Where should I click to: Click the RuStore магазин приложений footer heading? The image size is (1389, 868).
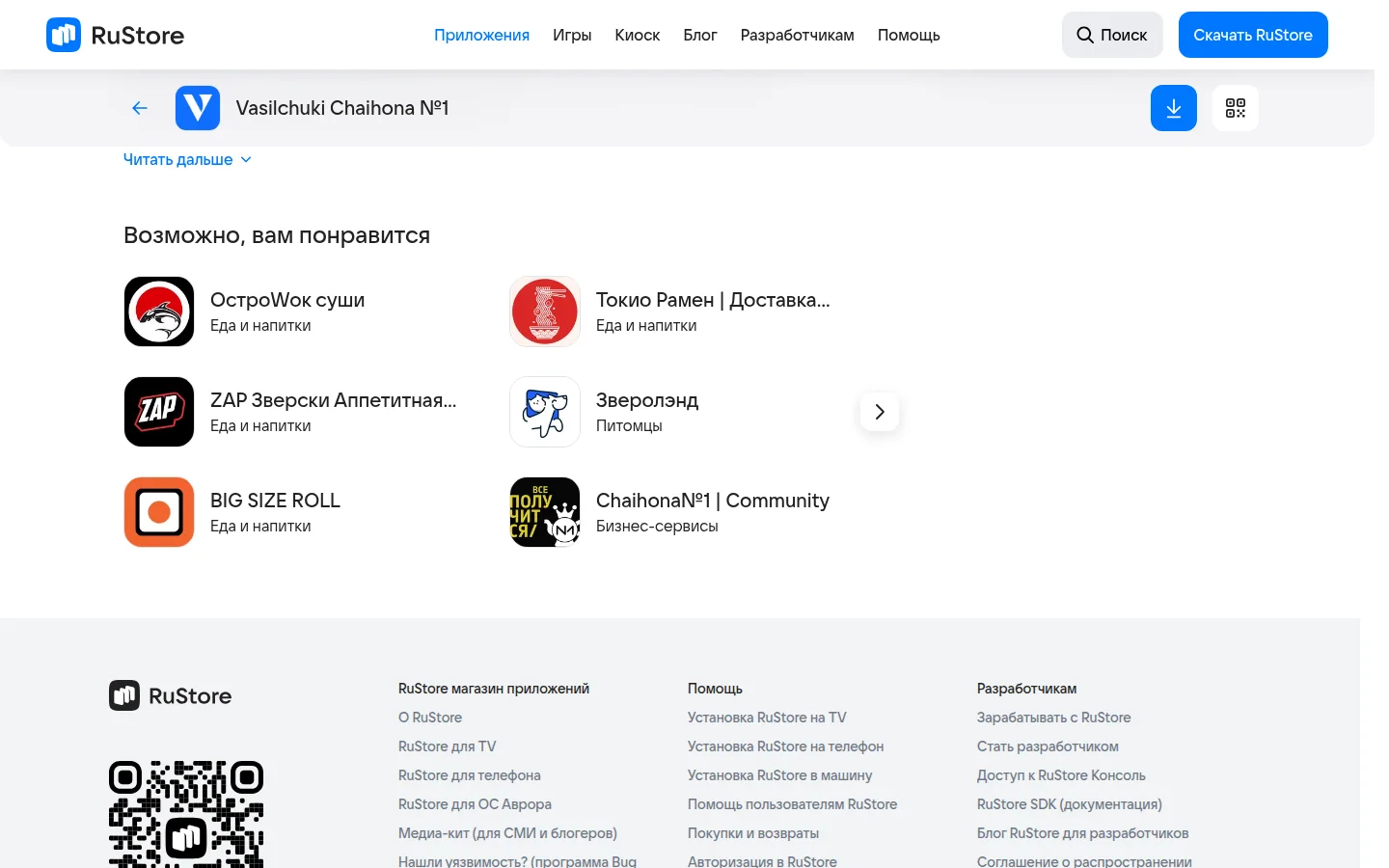point(494,689)
